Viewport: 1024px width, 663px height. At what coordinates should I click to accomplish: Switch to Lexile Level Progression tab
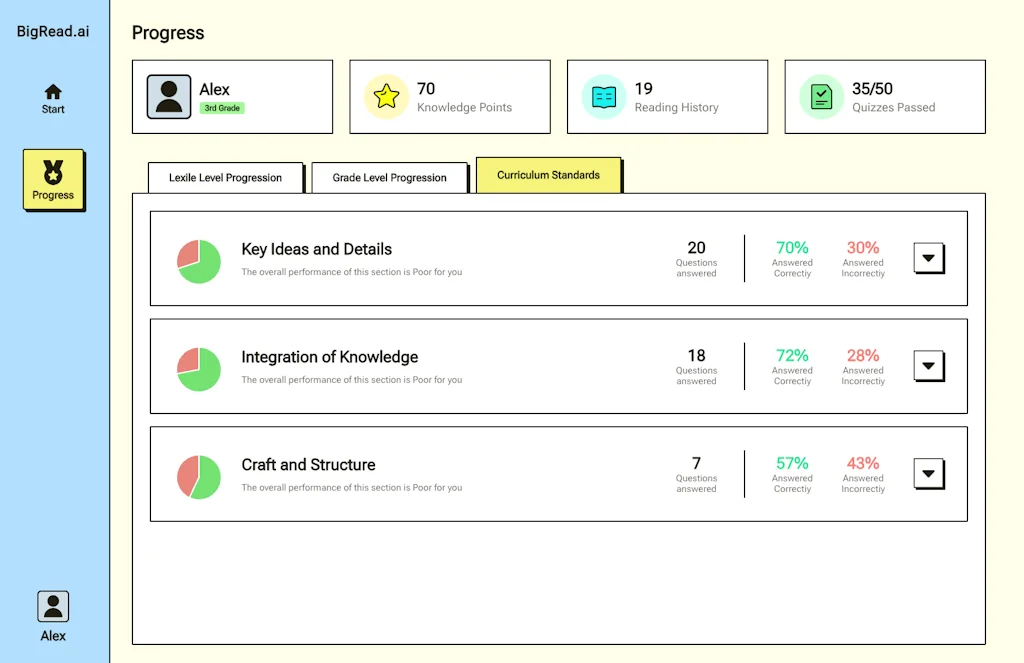(225, 178)
